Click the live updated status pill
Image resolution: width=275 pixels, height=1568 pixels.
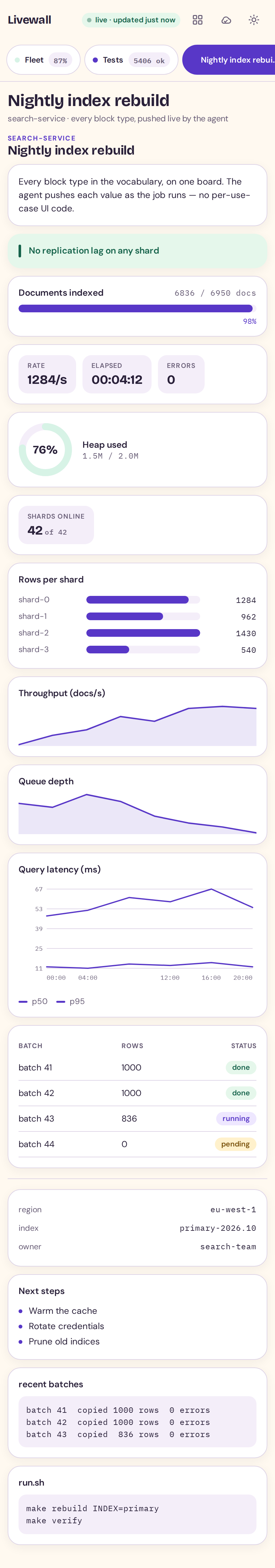(132, 20)
